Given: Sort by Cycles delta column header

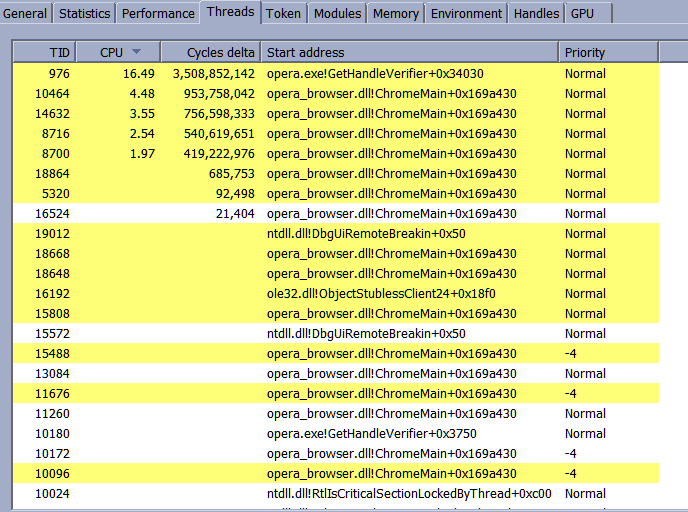Looking at the screenshot, I should pos(211,52).
